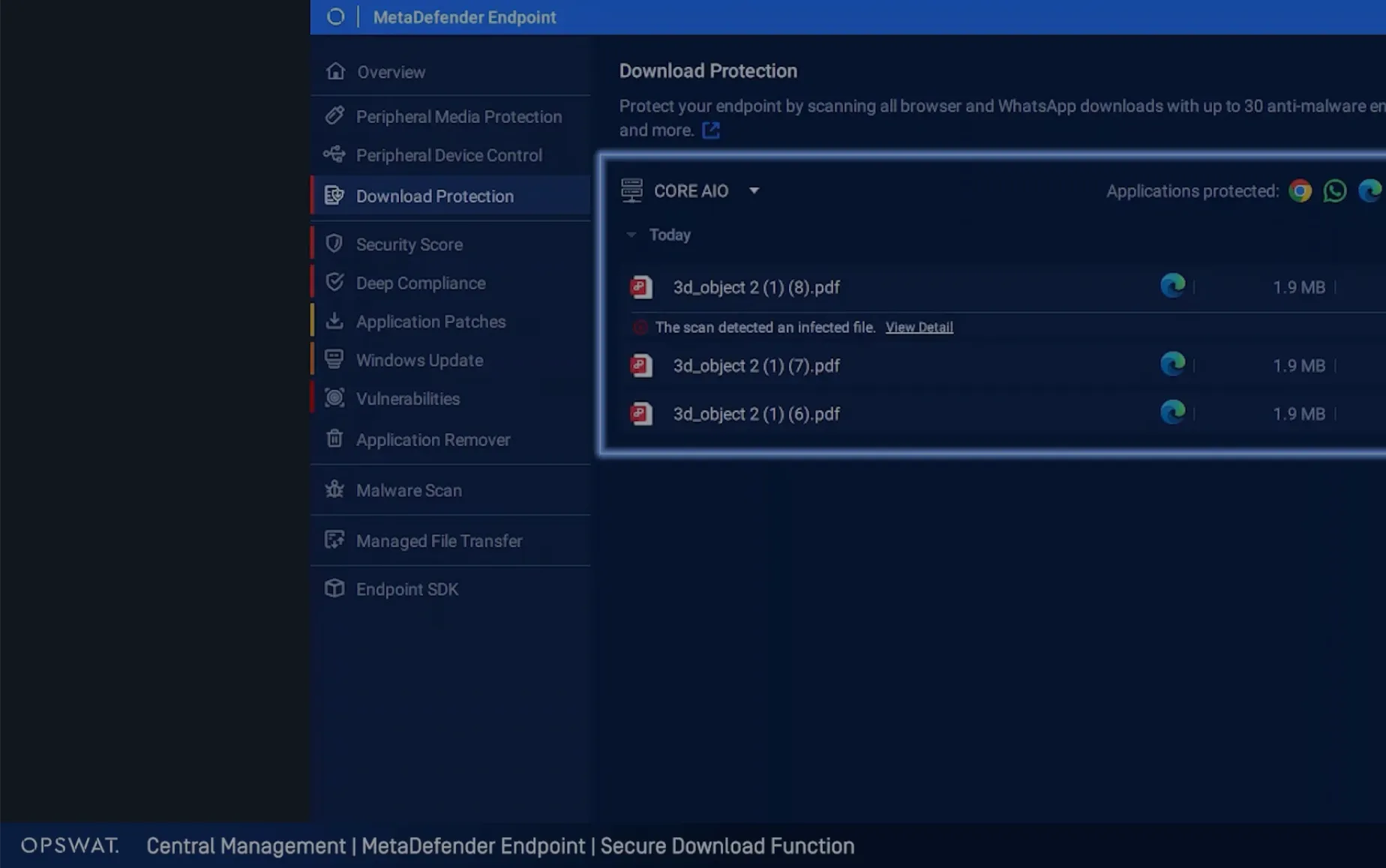This screenshot has width=1386, height=868.
Task: Click the Edge icon on the (7).pdf row
Action: click(x=1173, y=364)
